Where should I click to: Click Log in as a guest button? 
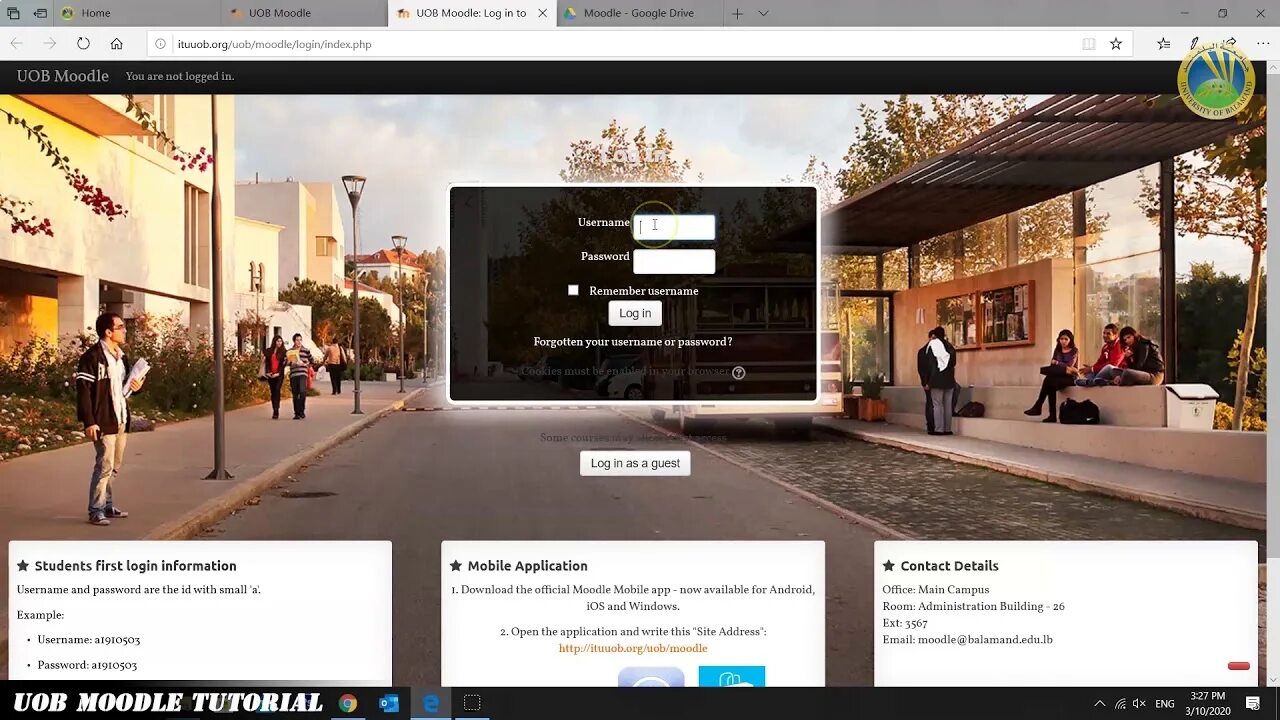tap(635, 463)
